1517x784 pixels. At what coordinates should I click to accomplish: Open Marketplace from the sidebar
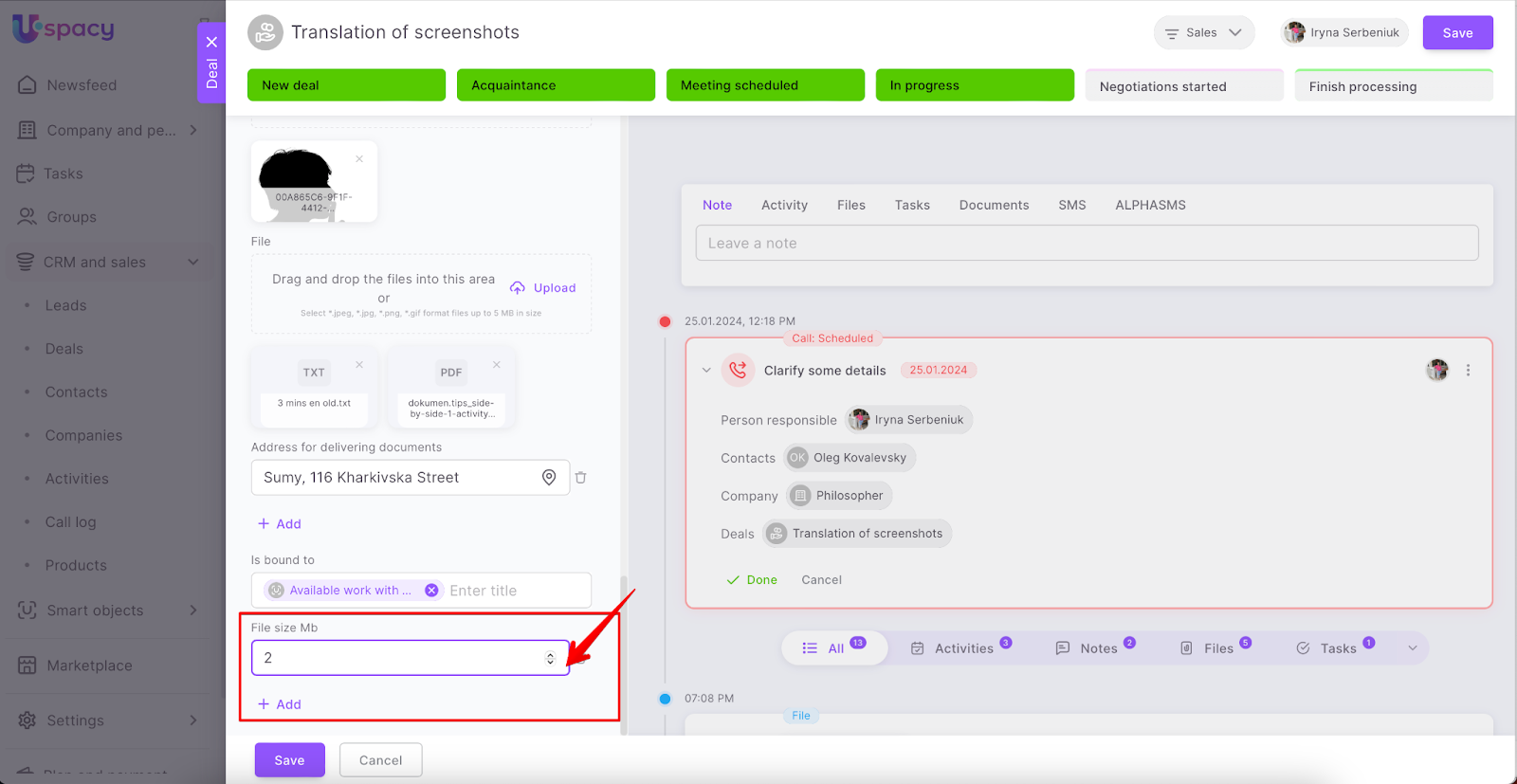[89, 665]
